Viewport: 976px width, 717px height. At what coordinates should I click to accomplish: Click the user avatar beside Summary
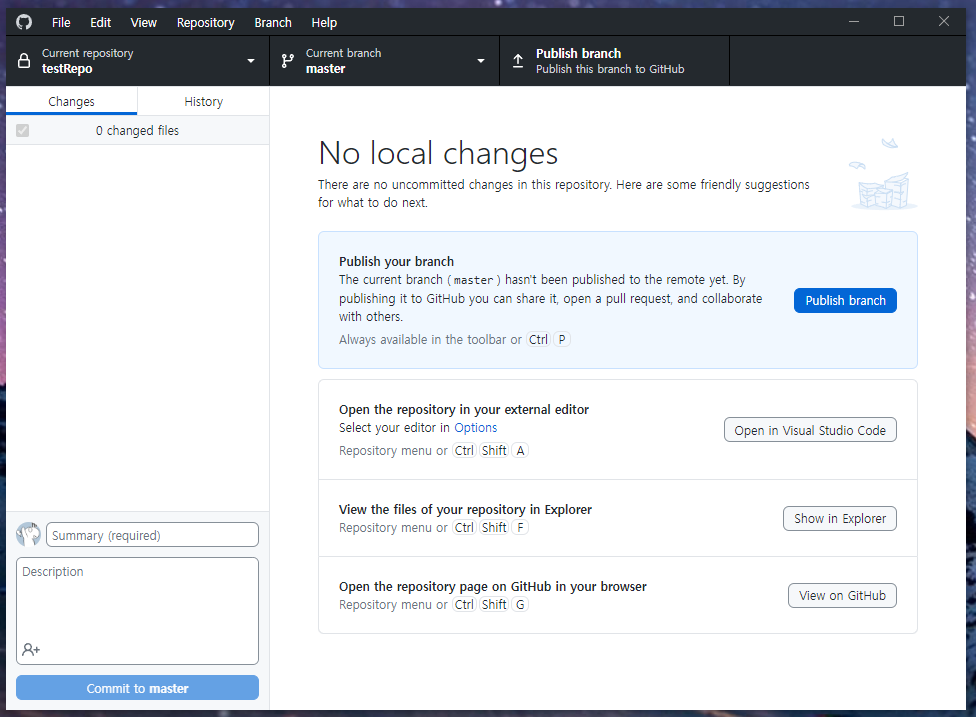pos(28,534)
